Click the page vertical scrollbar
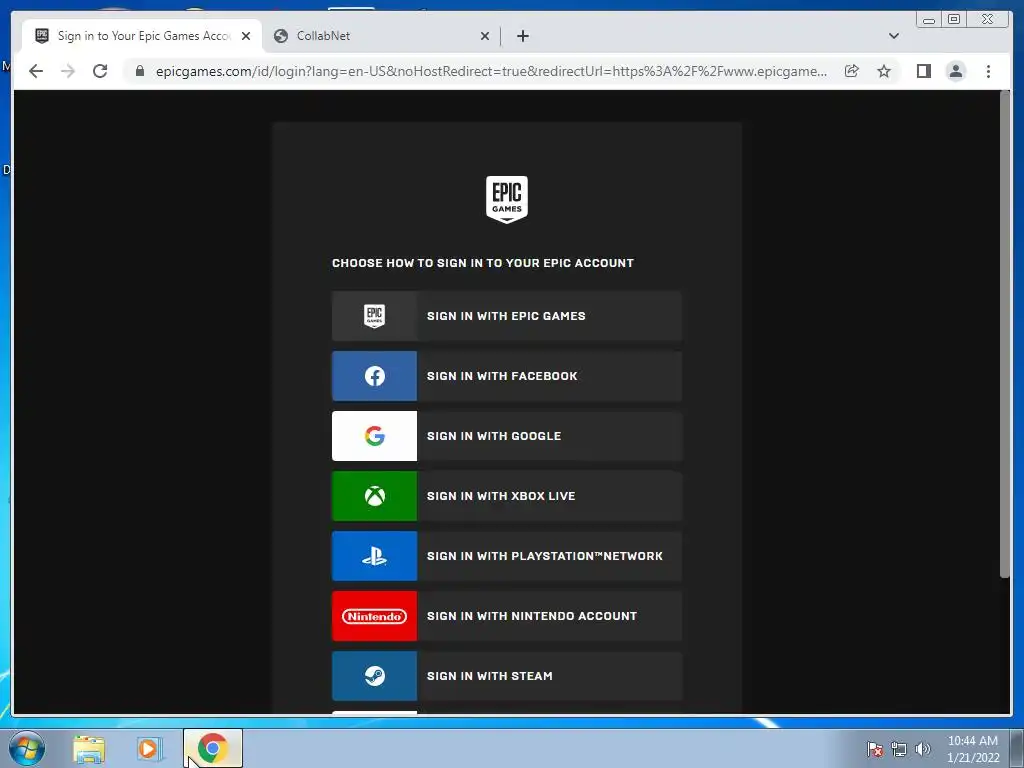Screen dimensions: 1024x768 coord(1005,334)
